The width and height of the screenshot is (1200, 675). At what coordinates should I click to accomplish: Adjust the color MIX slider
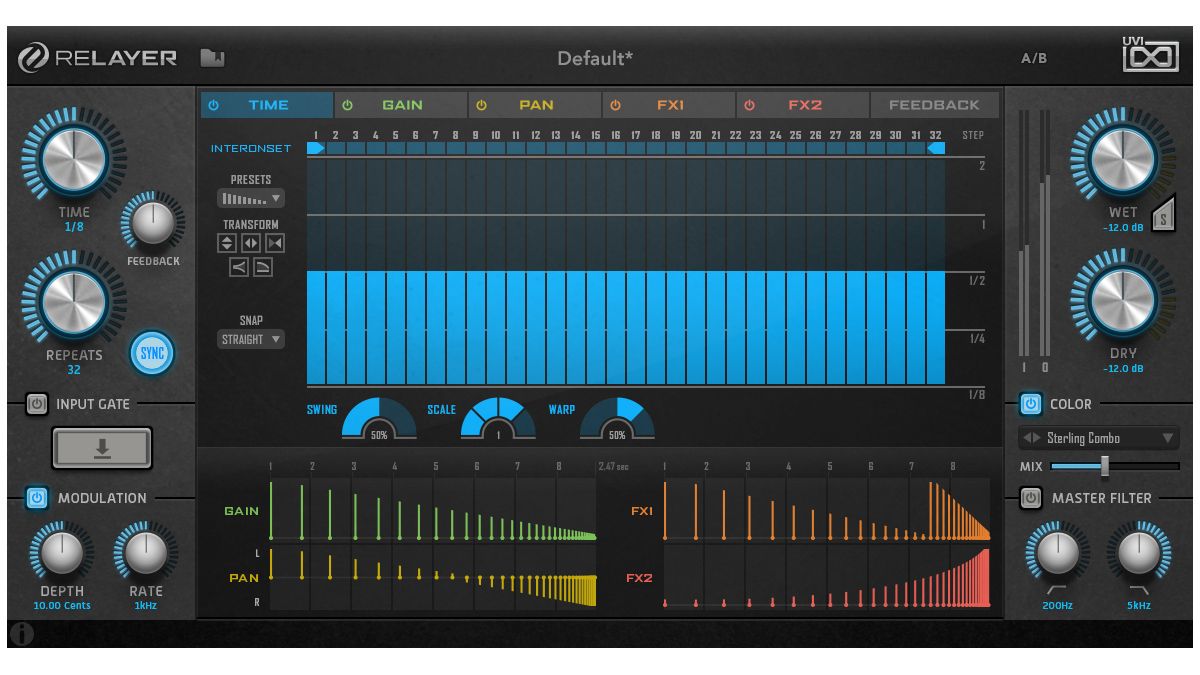(1115, 466)
